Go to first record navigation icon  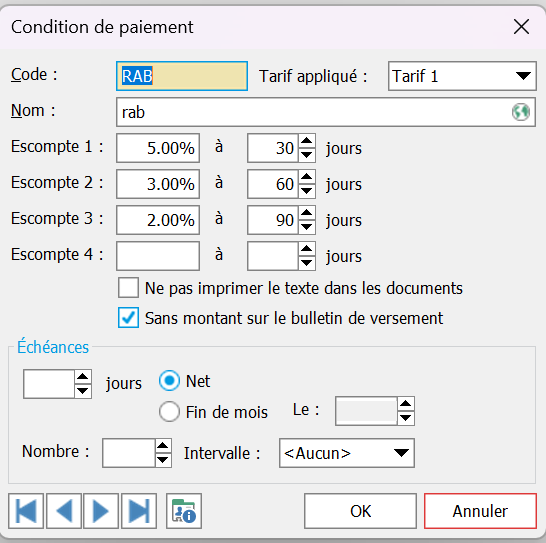tap(26, 511)
